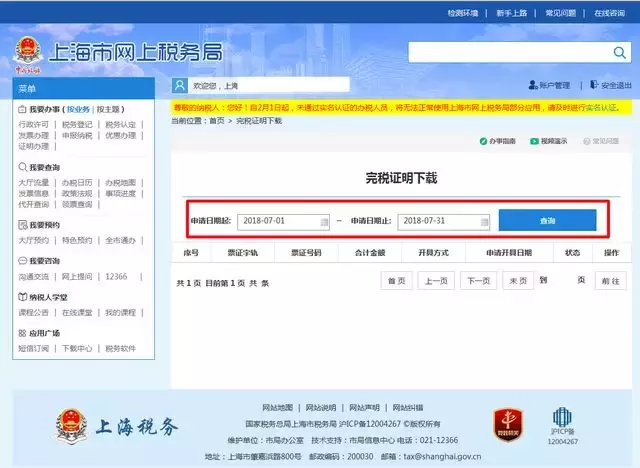Focus the 申请日期起 date field

(x=283, y=222)
